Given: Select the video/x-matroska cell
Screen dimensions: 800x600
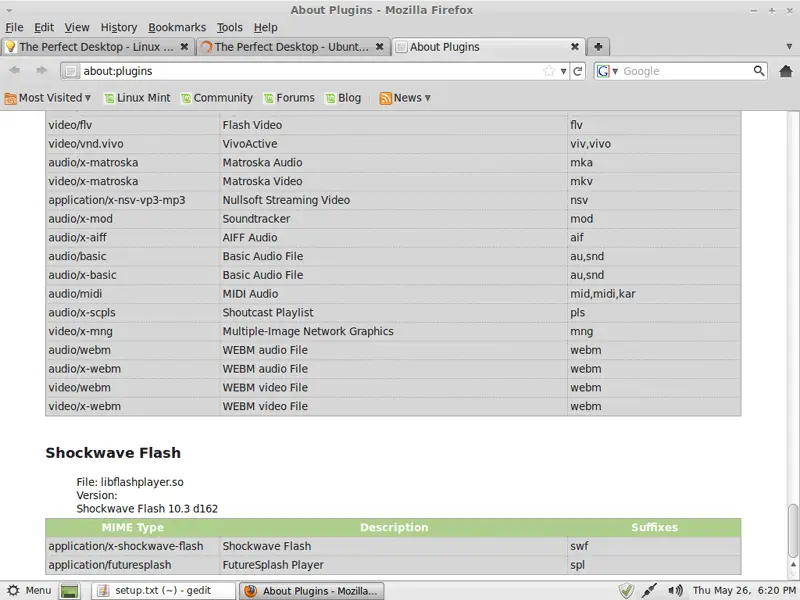Looking at the screenshot, I should click(x=133, y=181).
